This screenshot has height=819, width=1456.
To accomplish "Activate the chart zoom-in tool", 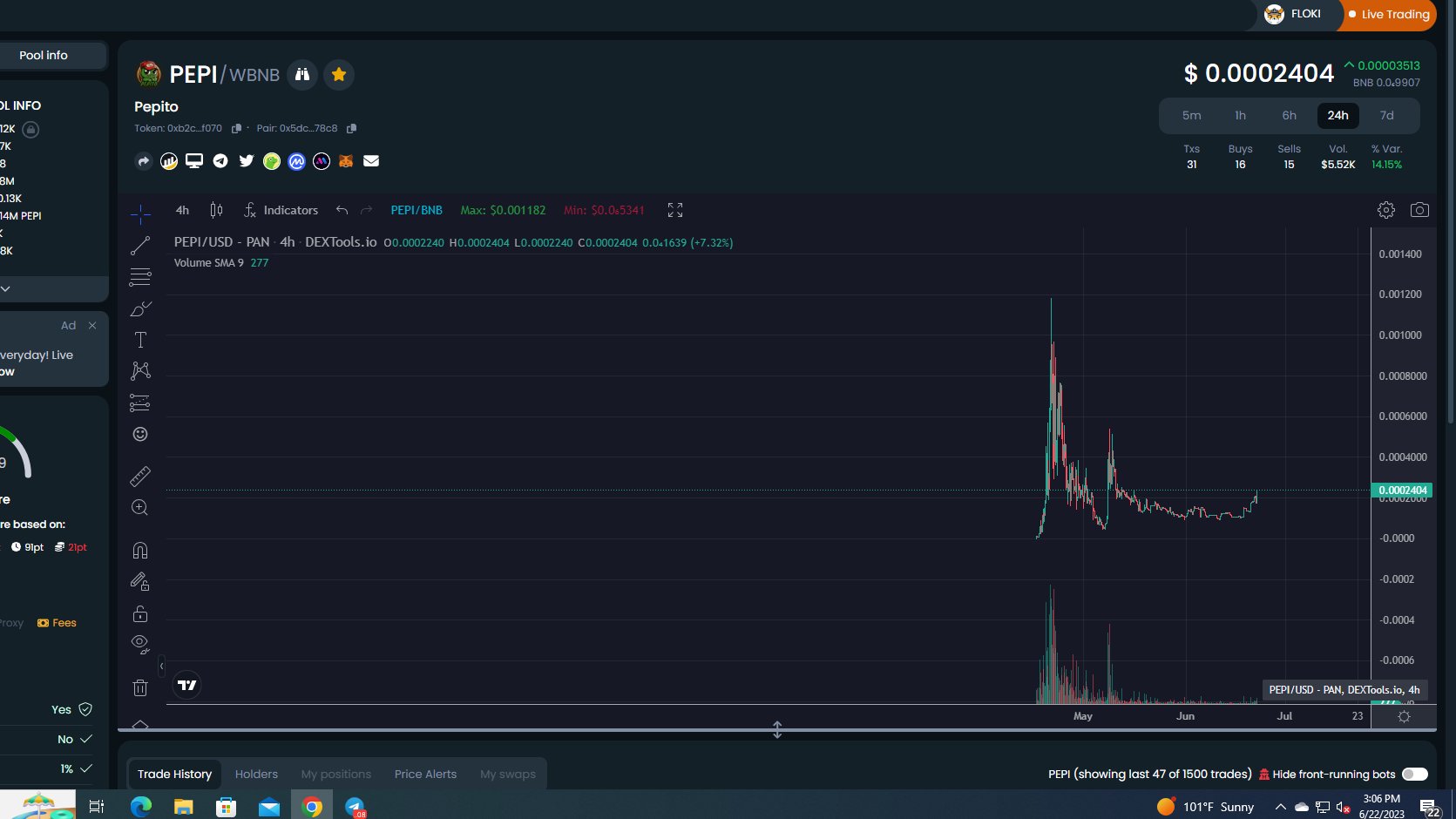I will 140,507.
